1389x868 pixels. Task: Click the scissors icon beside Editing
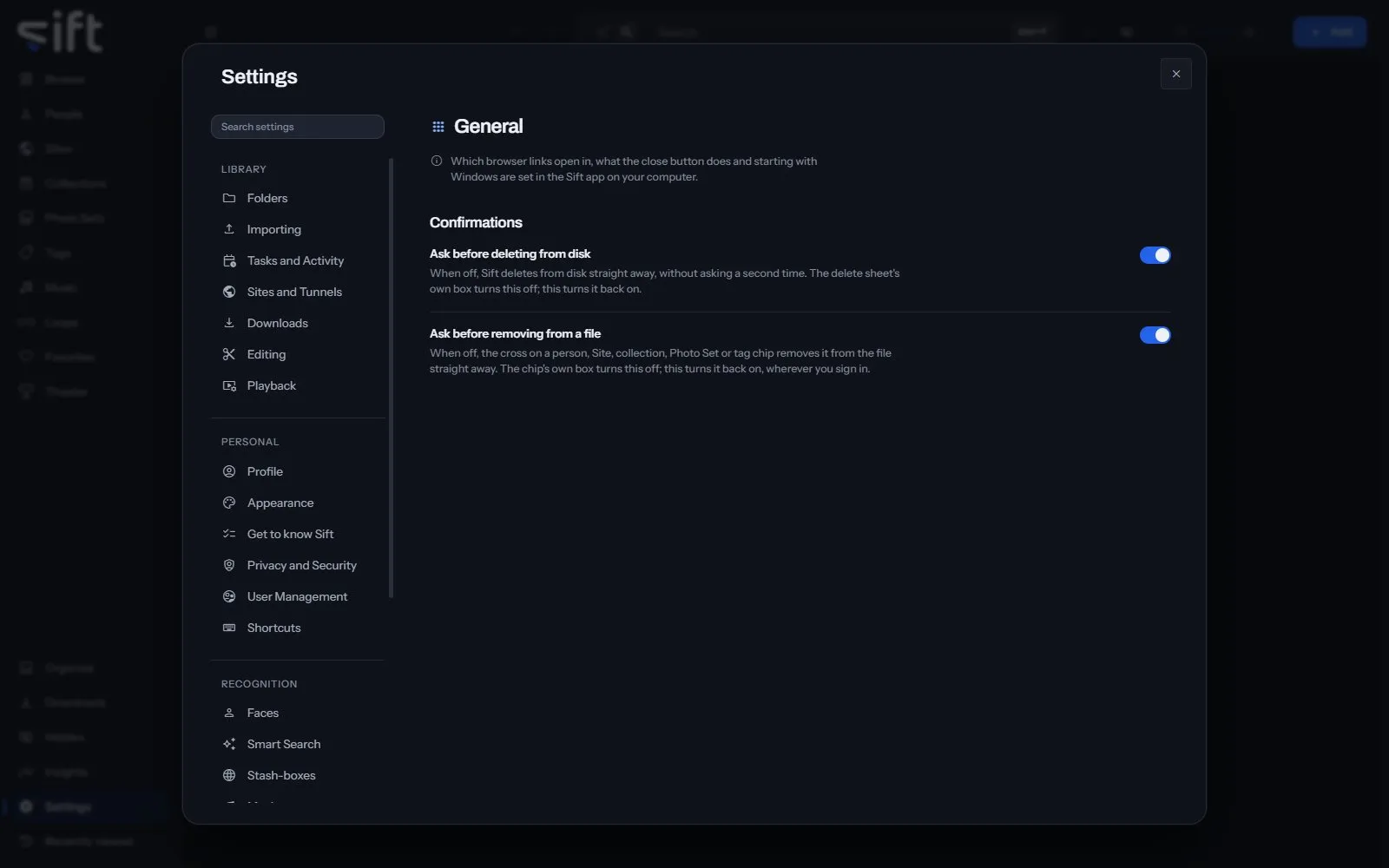229,354
